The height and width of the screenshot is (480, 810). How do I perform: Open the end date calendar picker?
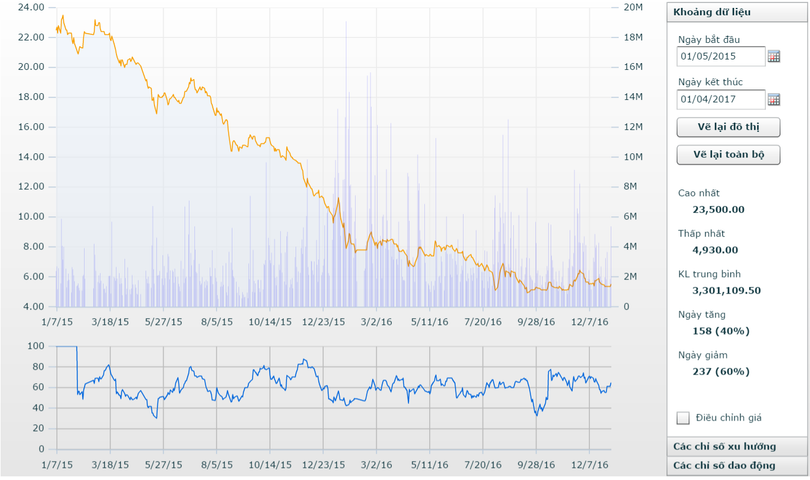pyautogui.click(x=773, y=99)
